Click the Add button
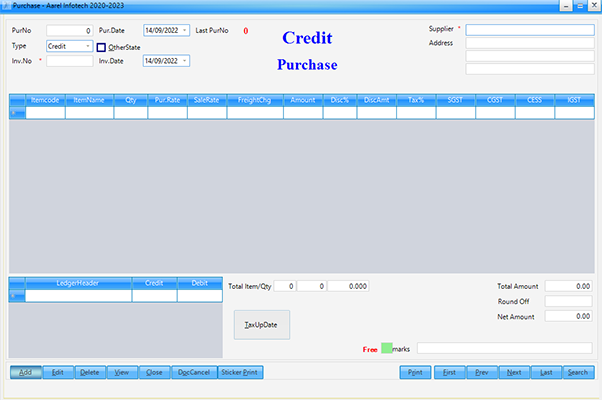Screen dimensions: 602x400 pyautogui.click(x=25, y=372)
